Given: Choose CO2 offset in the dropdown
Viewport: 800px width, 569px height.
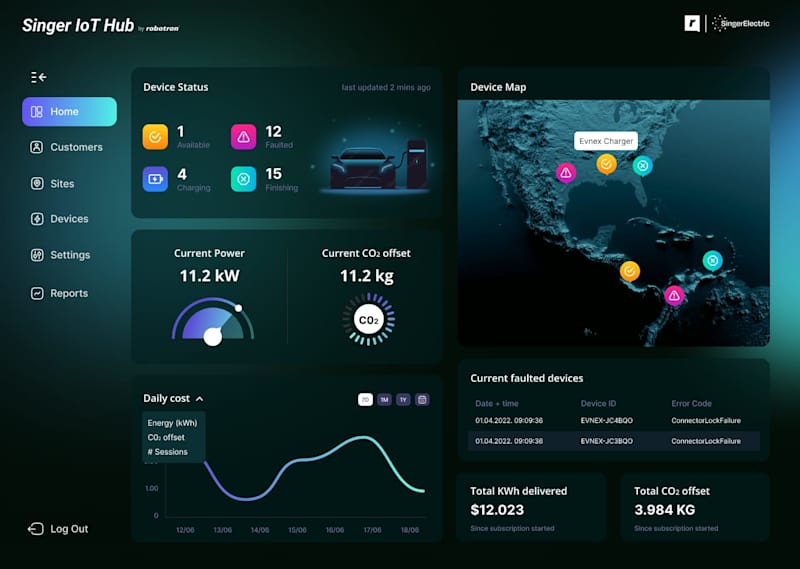Looking at the screenshot, I should 166,437.
